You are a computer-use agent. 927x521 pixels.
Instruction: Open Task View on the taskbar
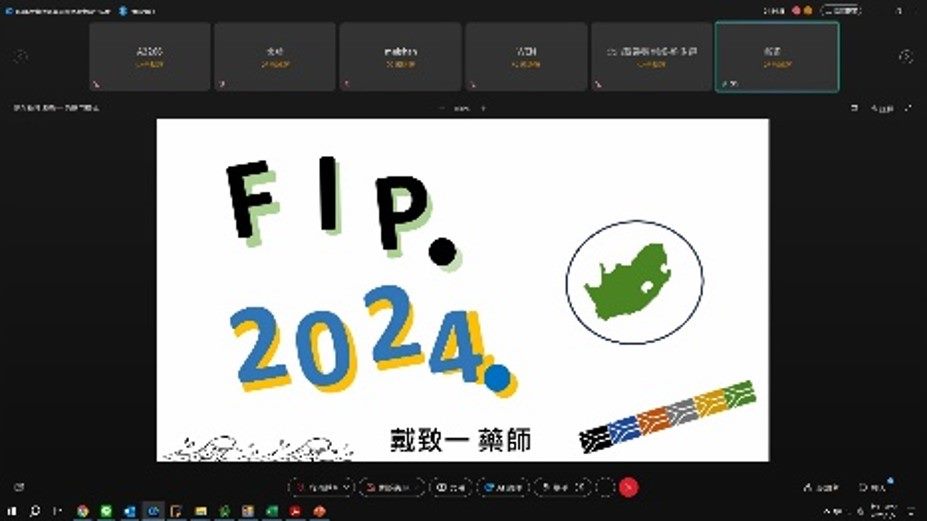pos(57,511)
